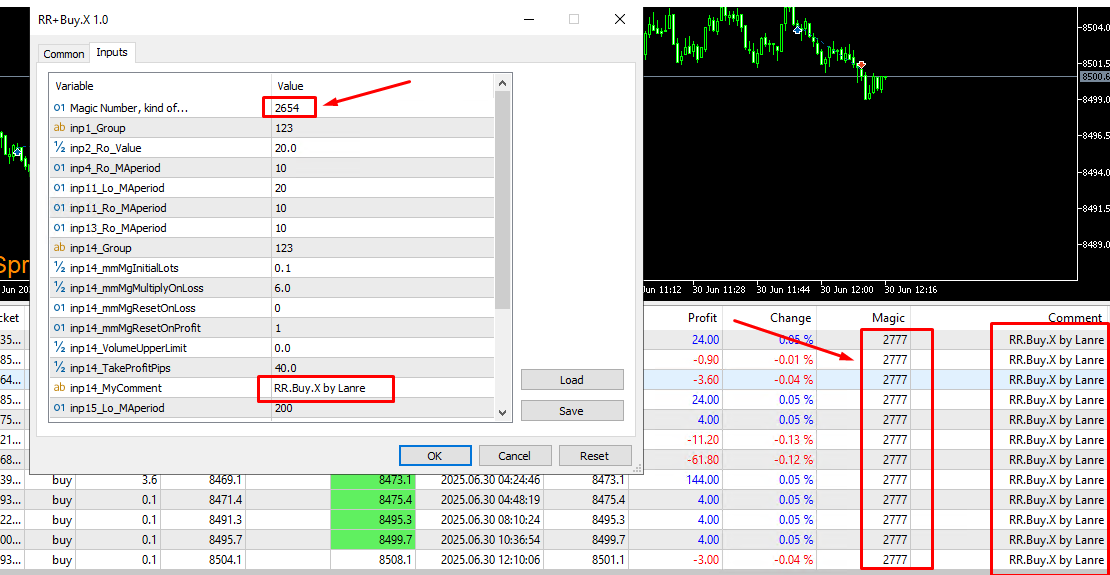
Task: Click the open price 8469.1 cell
Action: (x=204, y=480)
